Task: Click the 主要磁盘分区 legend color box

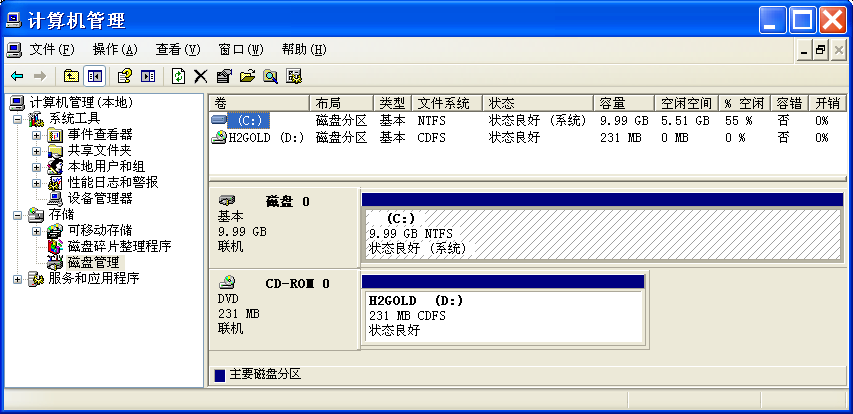Action: 220,375
